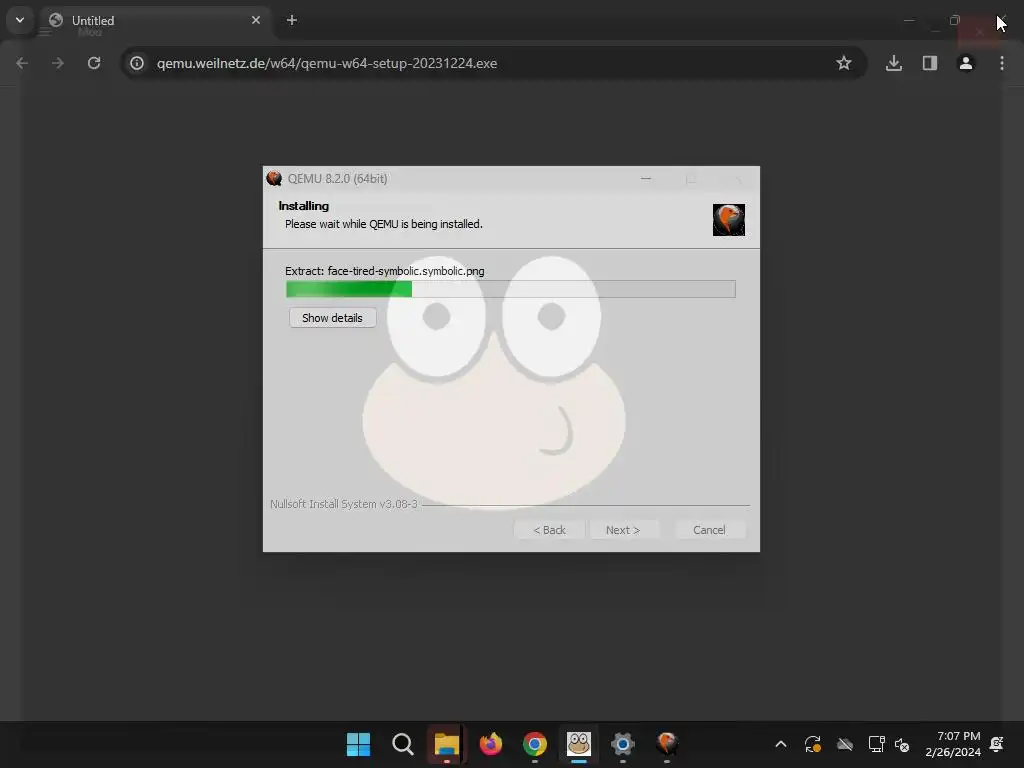Image resolution: width=1024 pixels, height=768 pixels.
Task: Close the Untitled tab
Action: click(x=256, y=20)
